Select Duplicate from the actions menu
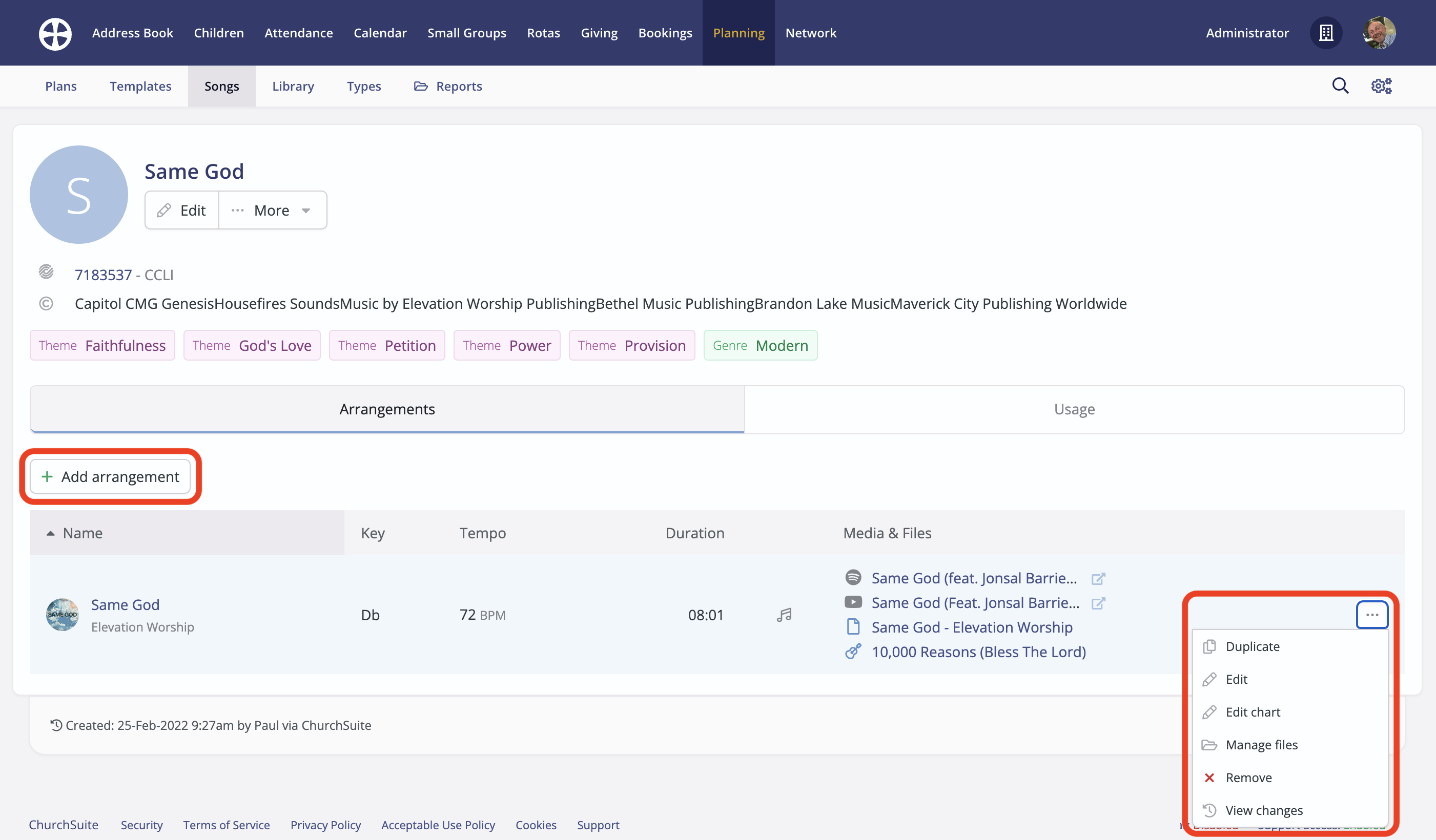The image size is (1436, 840). click(1252, 646)
